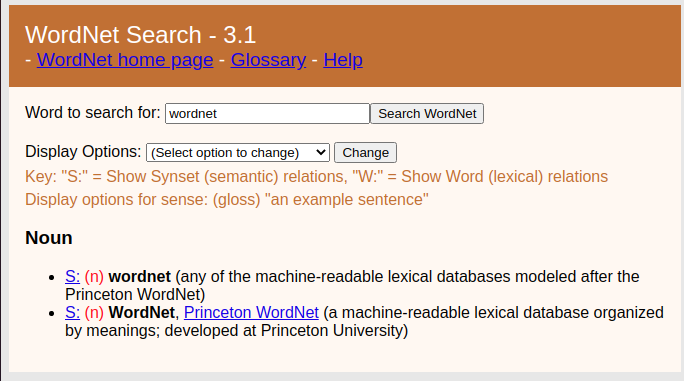Open the Display Options dropdown
Viewport: 684px width, 381px height.
click(238, 152)
